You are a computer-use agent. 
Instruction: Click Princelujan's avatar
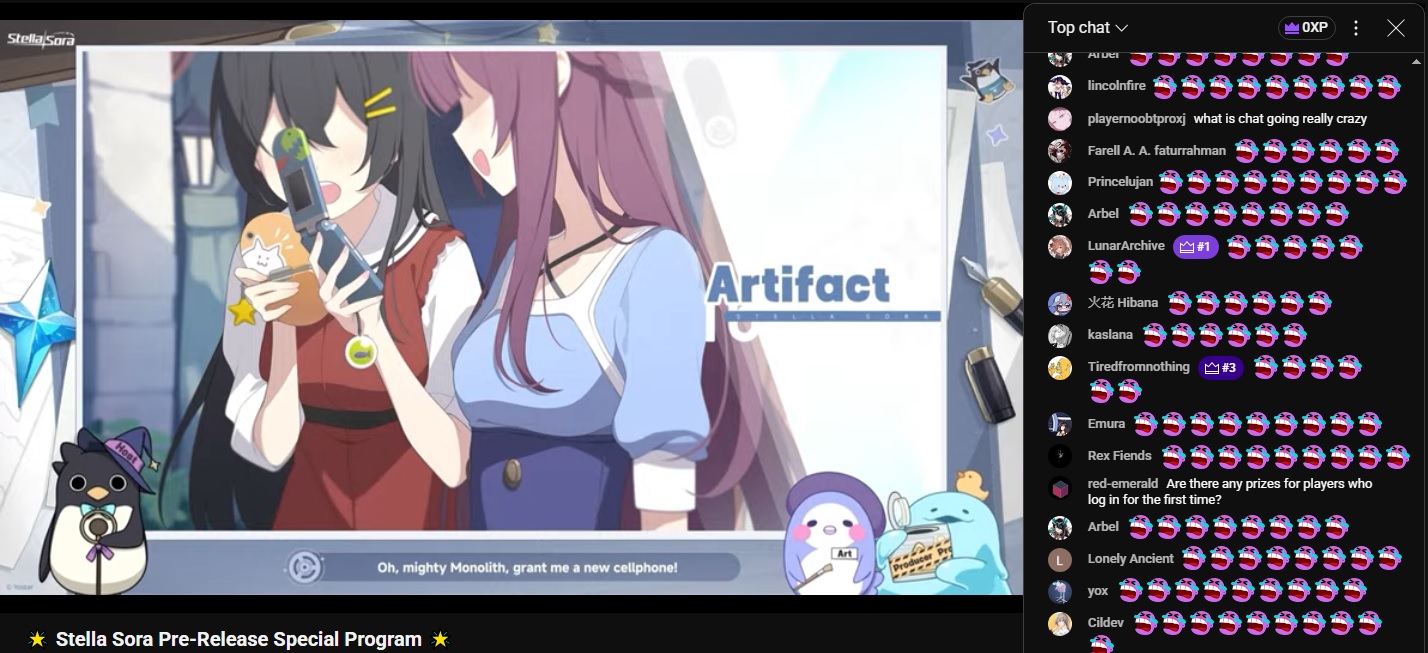(x=1060, y=183)
